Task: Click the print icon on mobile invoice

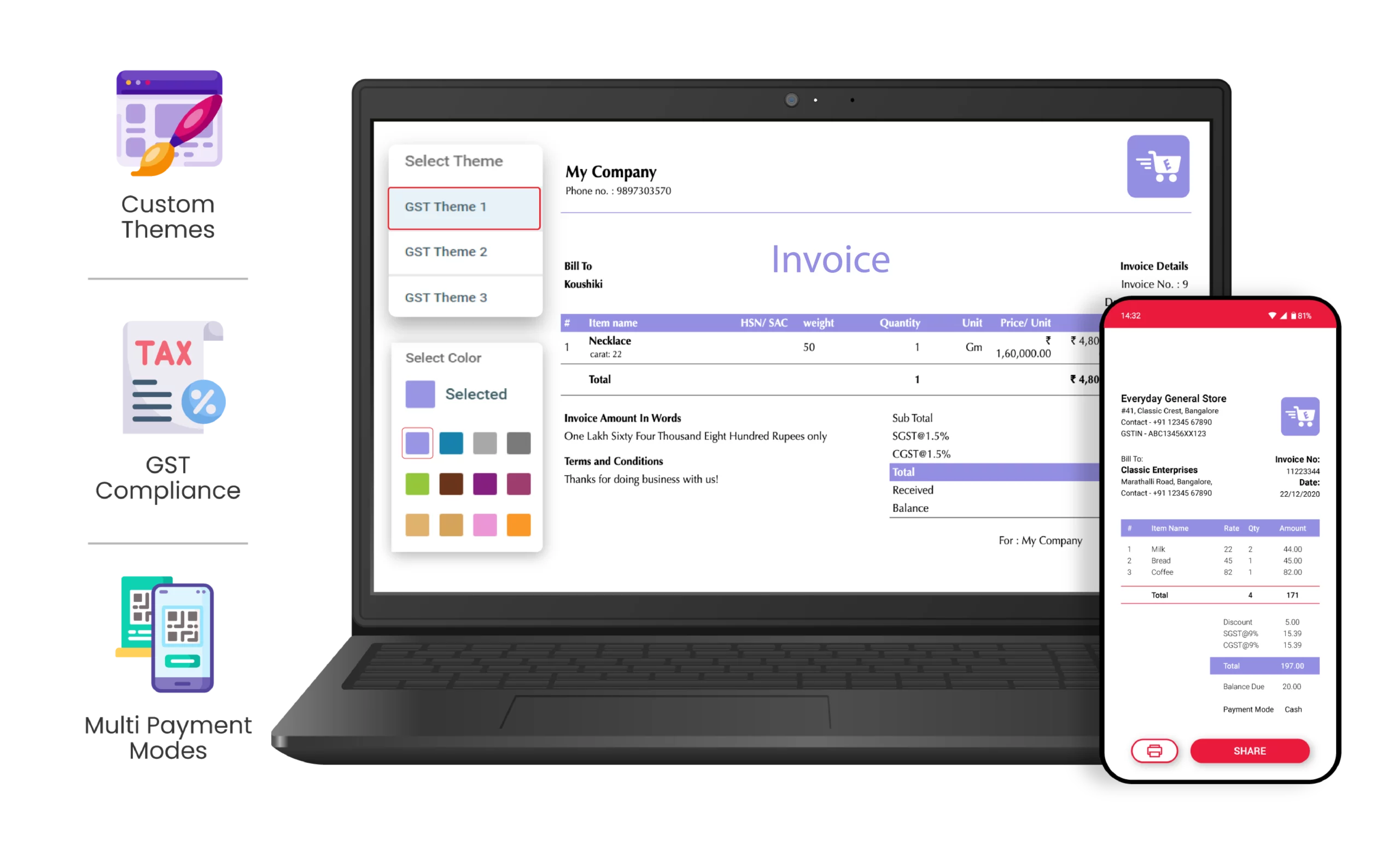Action: click(x=1154, y=751)
